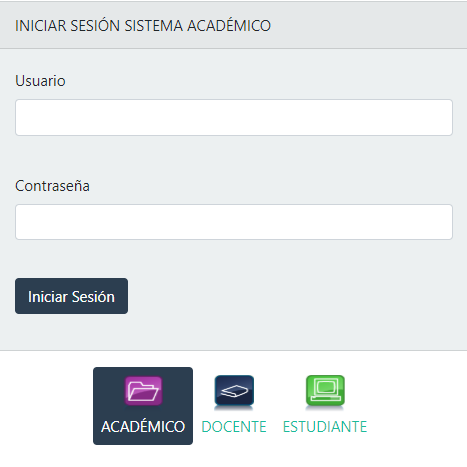The image size is (467, 467).
Task: Choose the Estudiante option below the login panel
Action: pos(325,406)
